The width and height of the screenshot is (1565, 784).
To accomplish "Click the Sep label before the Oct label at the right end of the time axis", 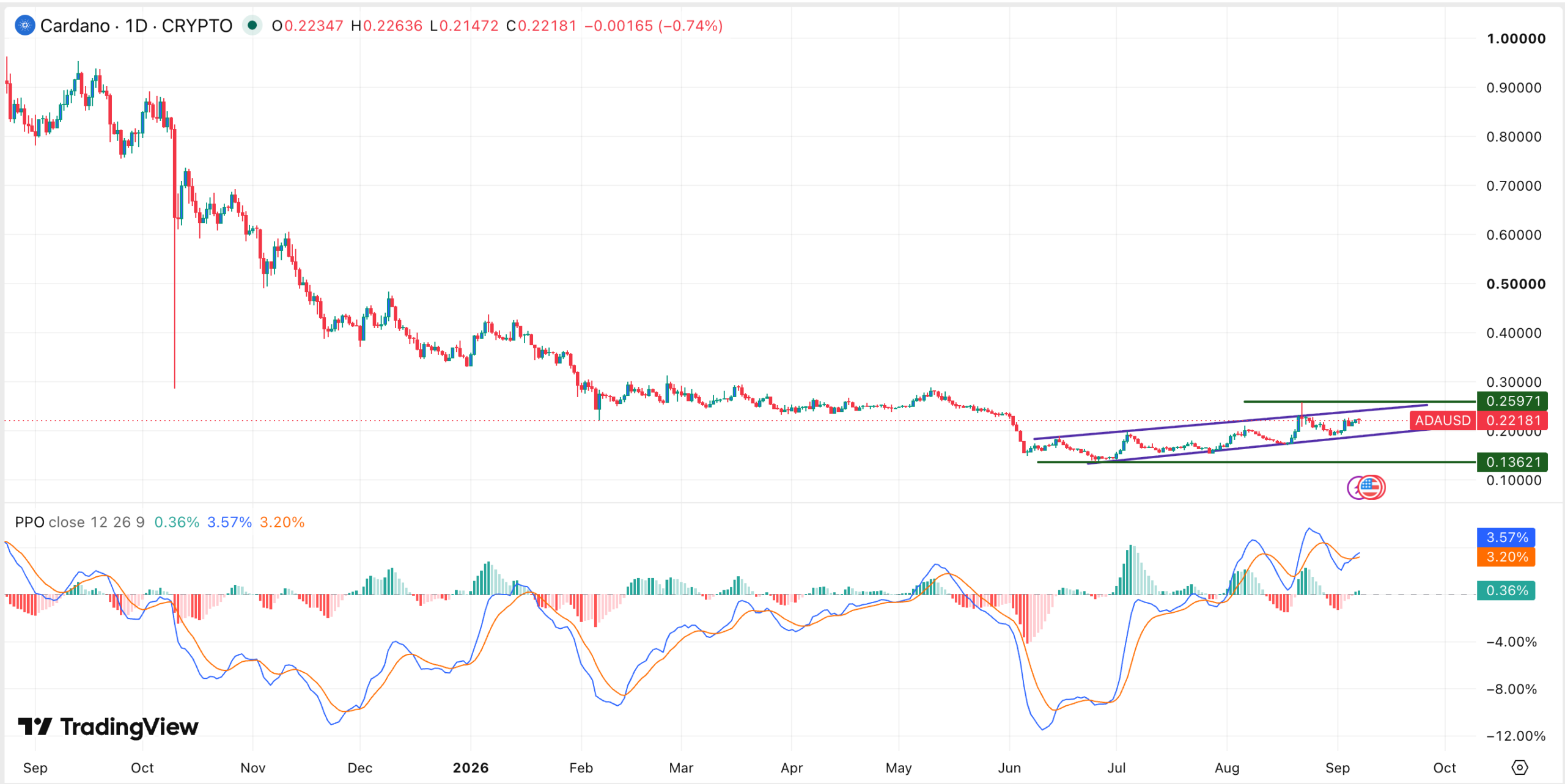I will 1338,768.
